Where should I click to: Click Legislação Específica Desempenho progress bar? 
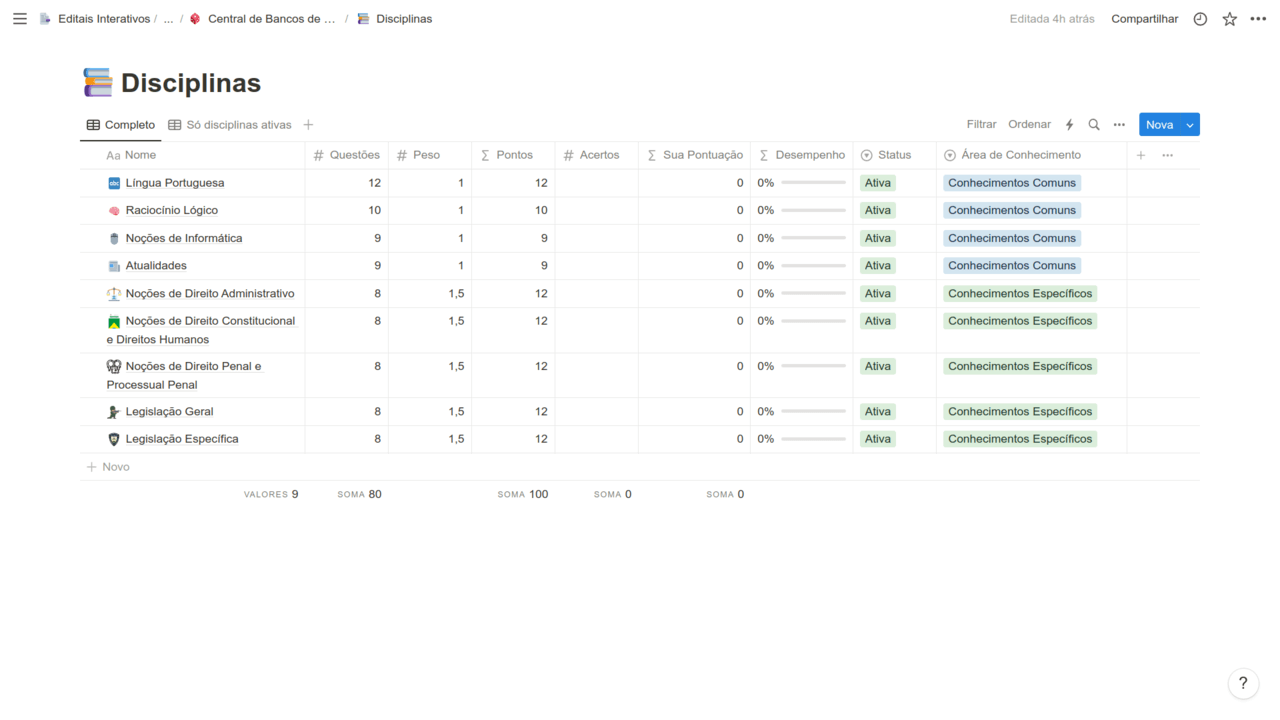(813, 439)
